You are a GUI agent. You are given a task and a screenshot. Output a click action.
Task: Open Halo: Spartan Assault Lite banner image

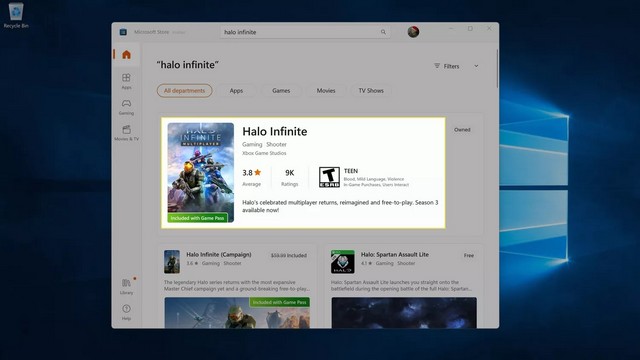(x=404, y=313)
